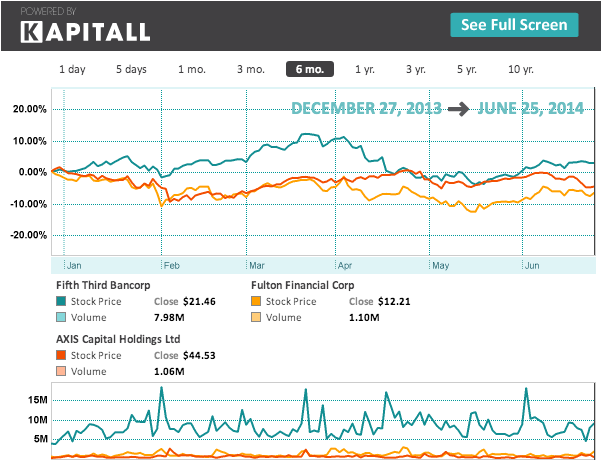Select the 5 days time range
603x476 pixels.
pyautogui.click(x=132, y=69)
